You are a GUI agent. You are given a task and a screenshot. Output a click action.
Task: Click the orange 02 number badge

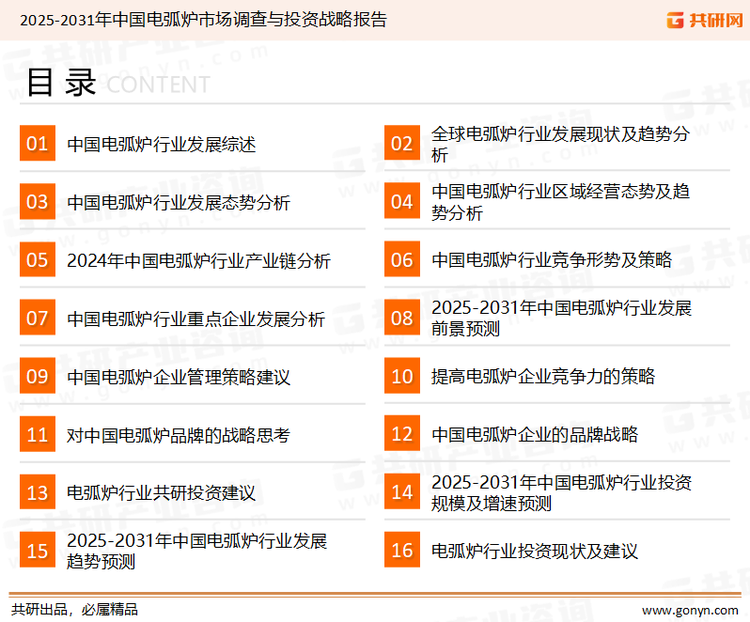pos(402,143)
